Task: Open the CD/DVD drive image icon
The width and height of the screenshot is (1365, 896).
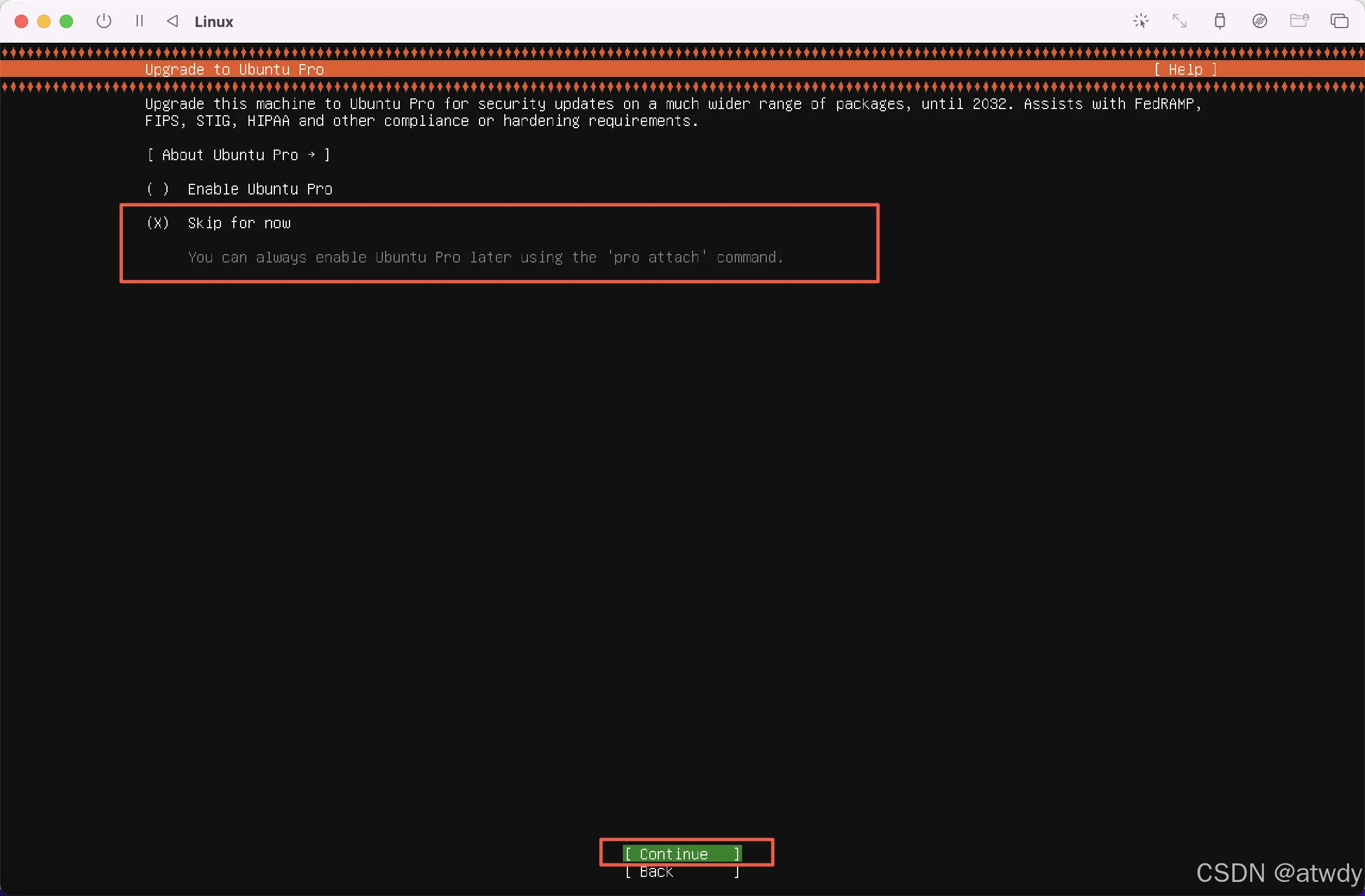Action: pyautogui.click(x=1259, y=21)
